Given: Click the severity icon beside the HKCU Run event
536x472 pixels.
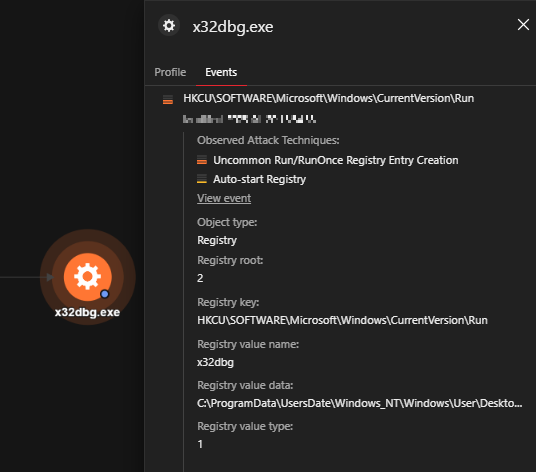Looking at the screenshot, I should click(x=168, y=100).
